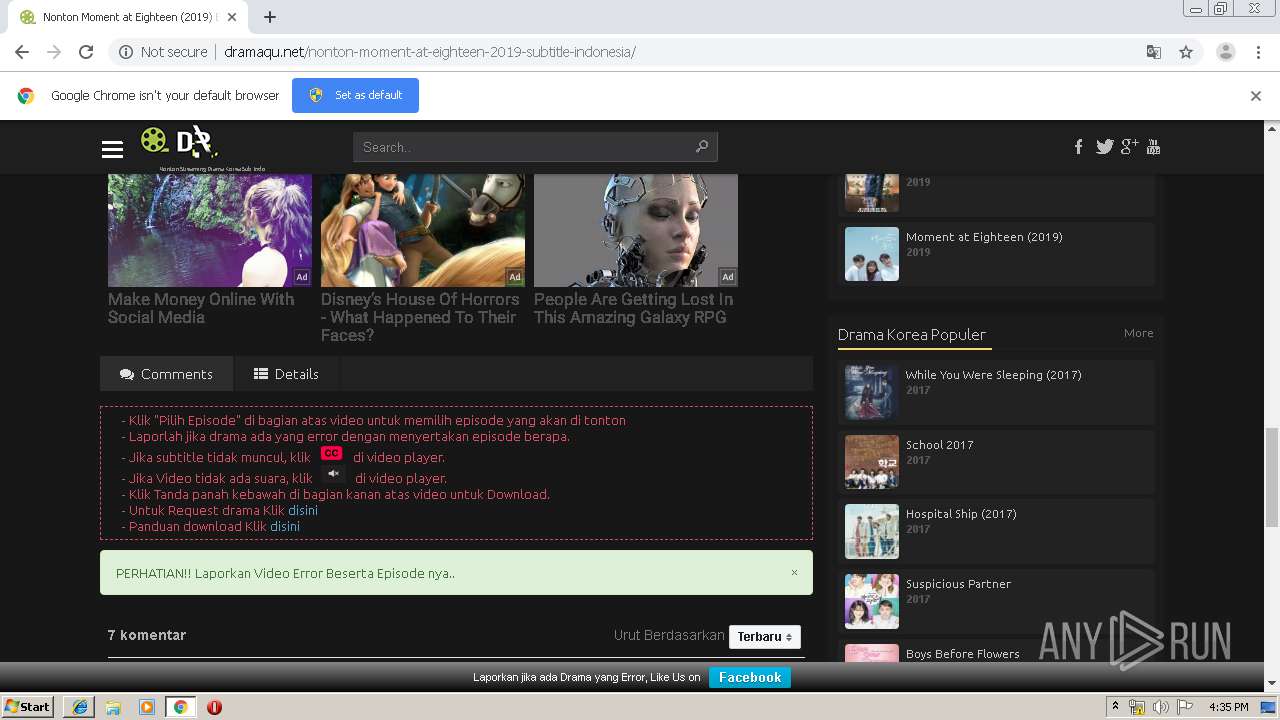Open 'Make Money Online With Social Media' ad

[x=201, y=308]
